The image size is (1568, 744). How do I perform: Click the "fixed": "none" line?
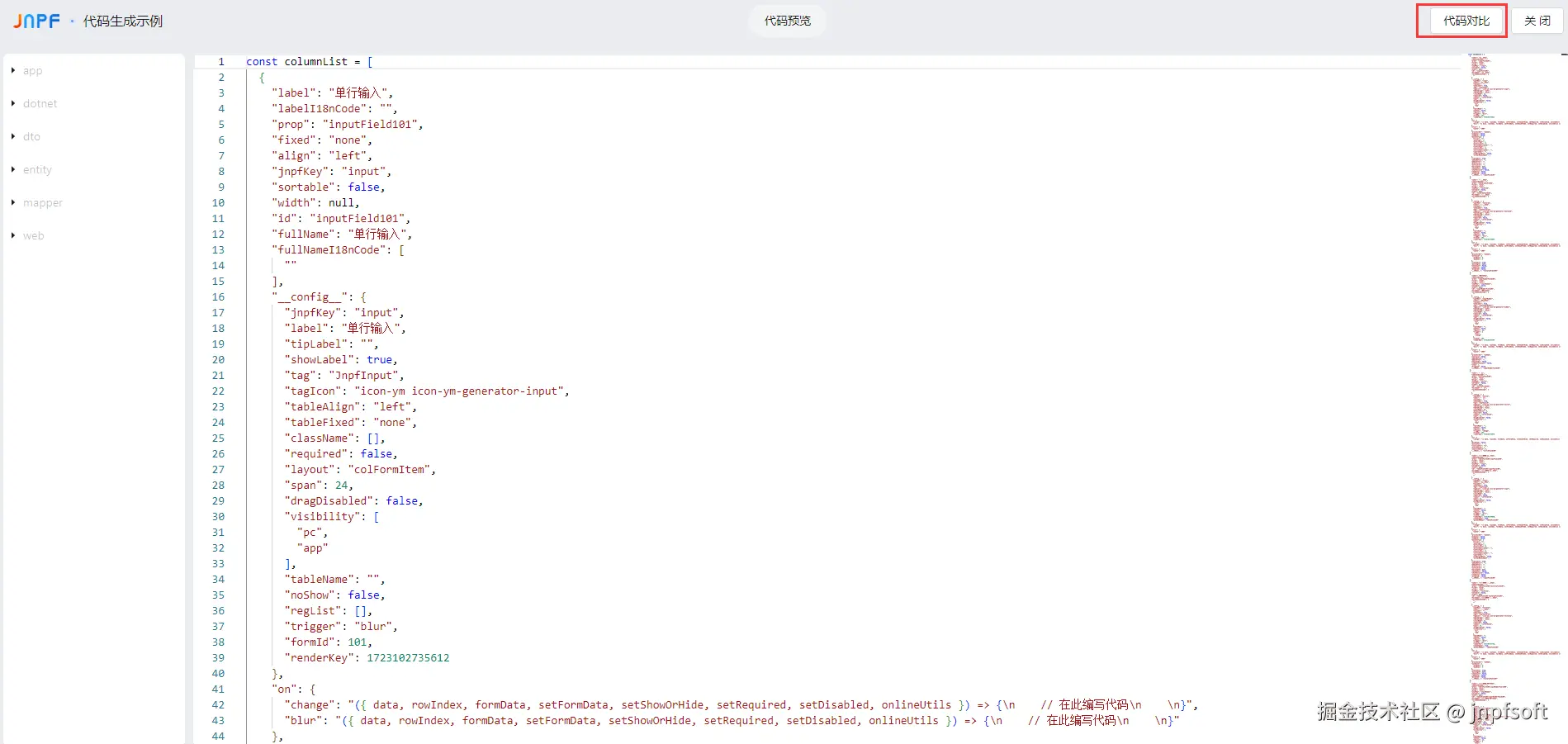(x=322, y=140)
